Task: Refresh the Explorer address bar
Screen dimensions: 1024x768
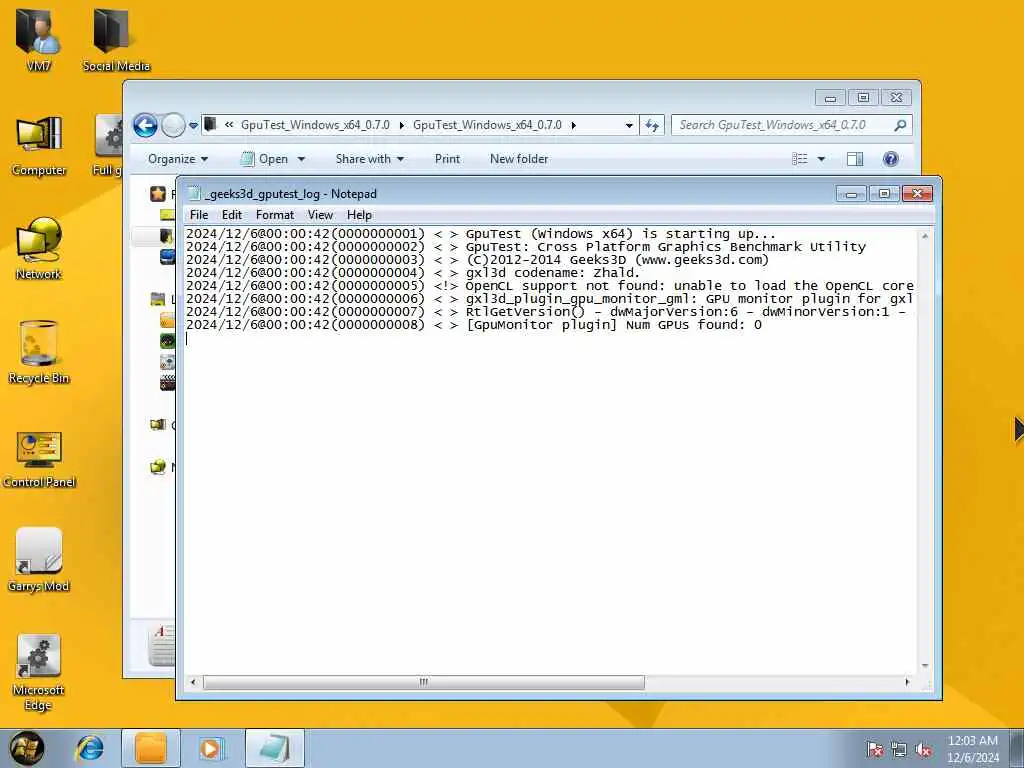Action: click(x=652, y=125)
